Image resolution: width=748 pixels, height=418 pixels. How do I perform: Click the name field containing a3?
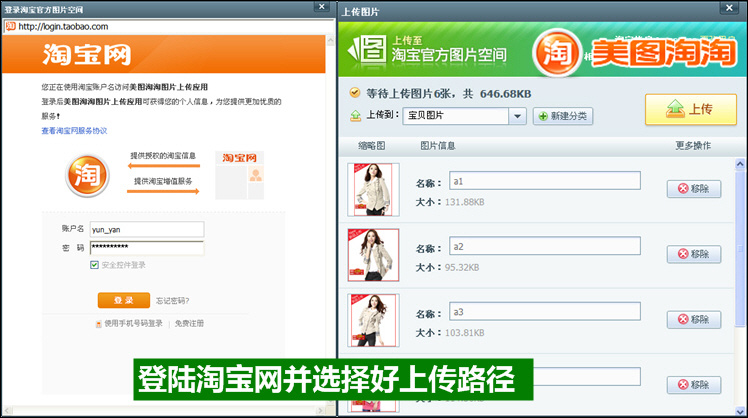pos(545,312)
